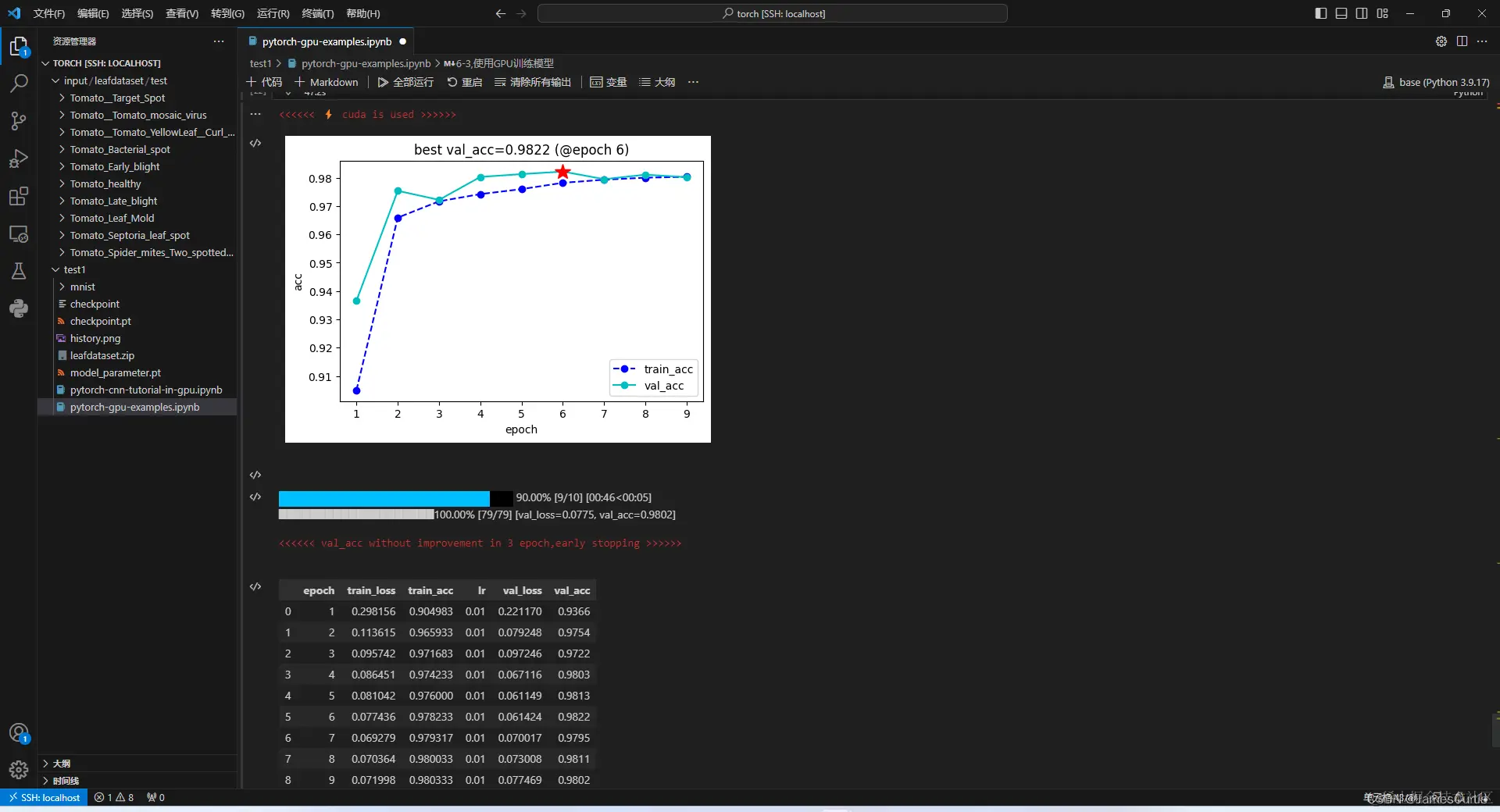This screenshot has height=812, width=1500.
Task: Open the Python extension view
Action: coord(19,308)
